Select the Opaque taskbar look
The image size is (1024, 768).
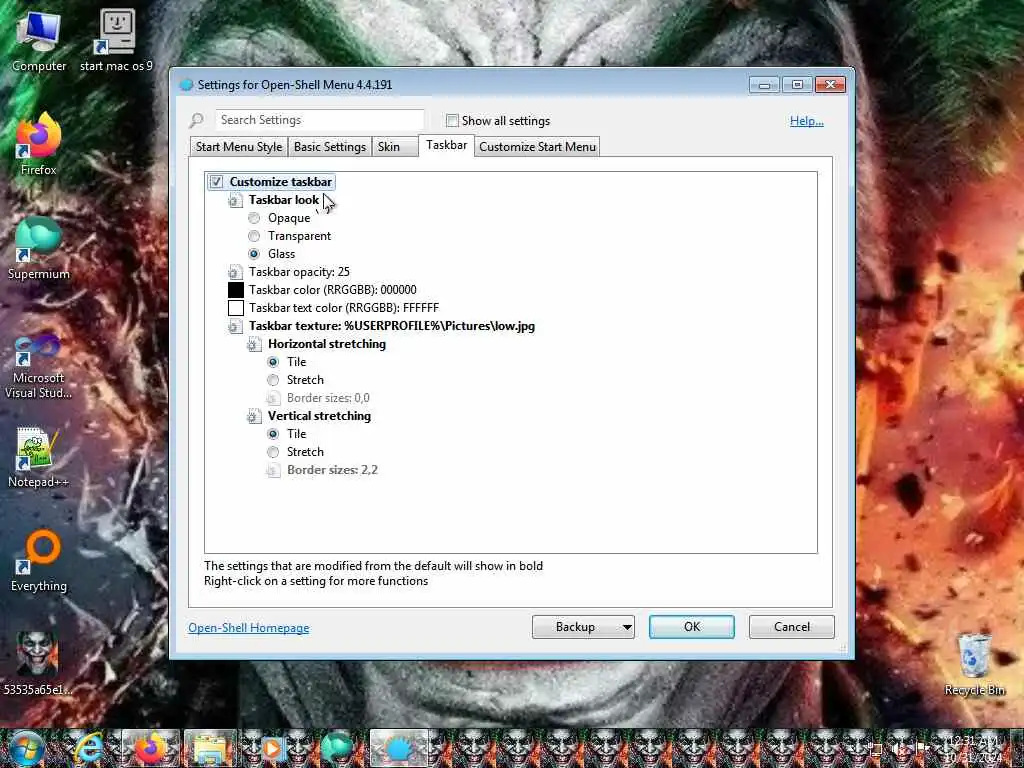[x=254, y=218]
